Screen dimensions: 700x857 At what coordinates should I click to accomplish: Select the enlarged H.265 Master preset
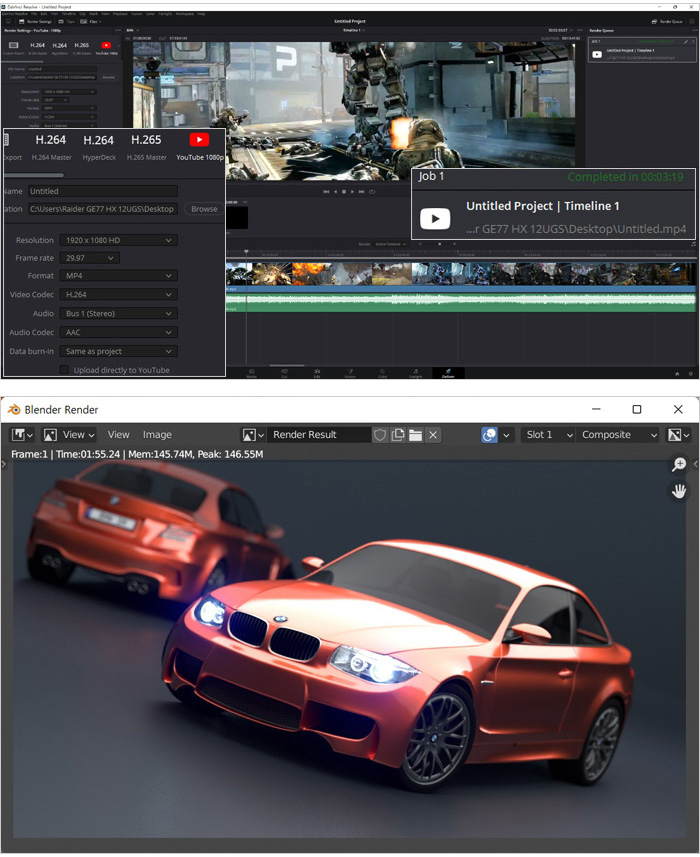pyautogui.click(x=146, y=147)
